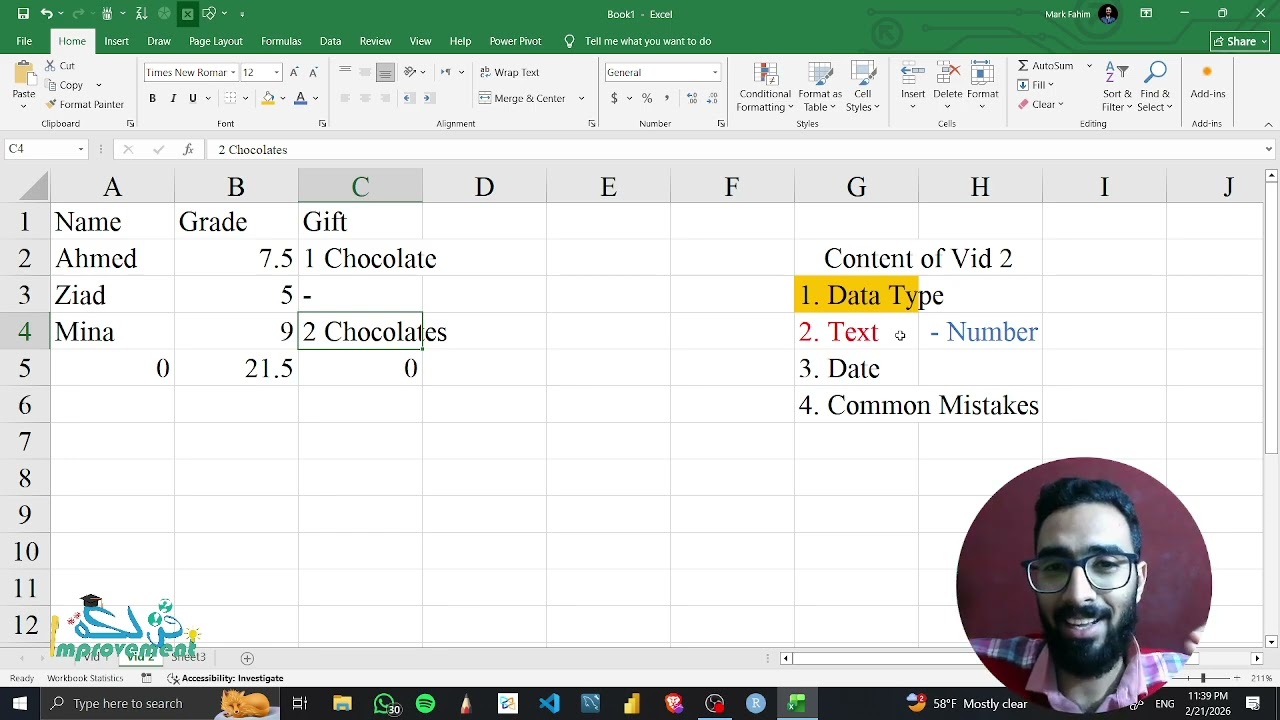The height and width of the screenshot is (720, 1280).
Task: Click Accessibility: Investigate in status bar
Action: 226,678
